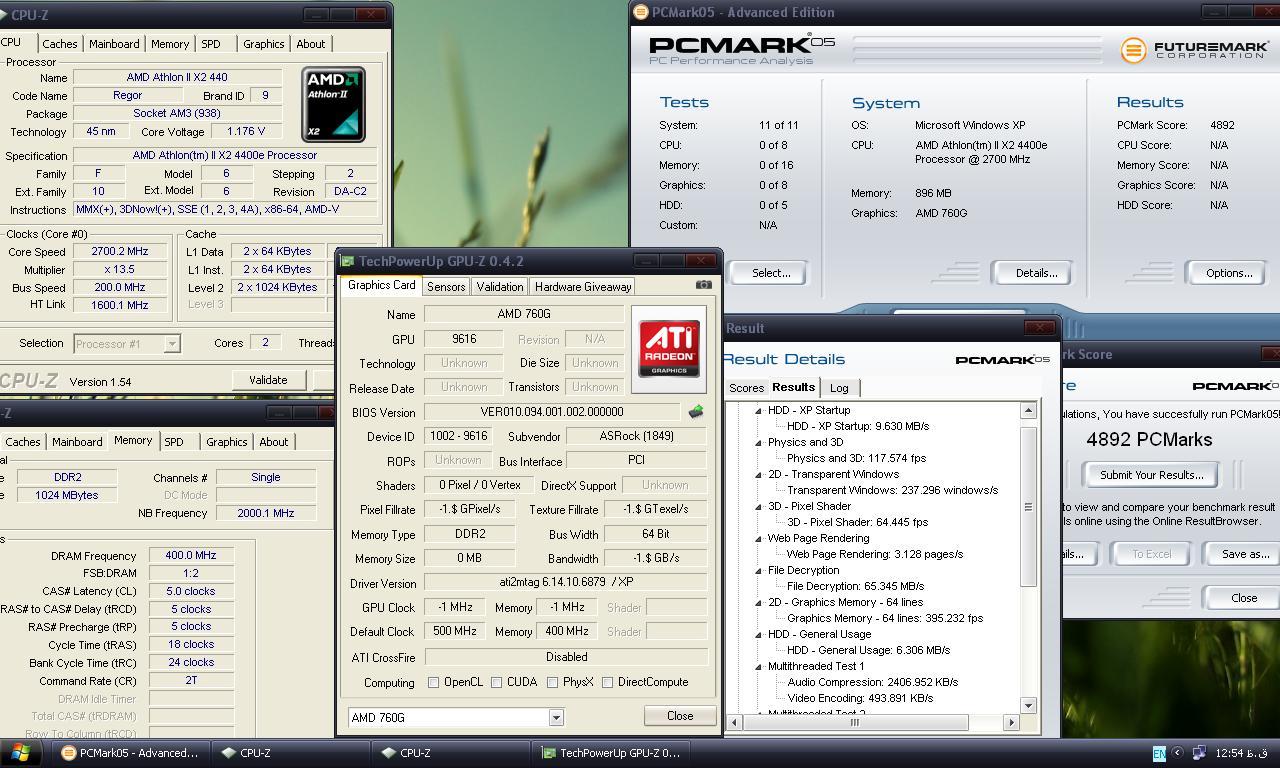Open the Processor #1 selection dropdown
Screen dimensions: 1280x768
(171, 343)
